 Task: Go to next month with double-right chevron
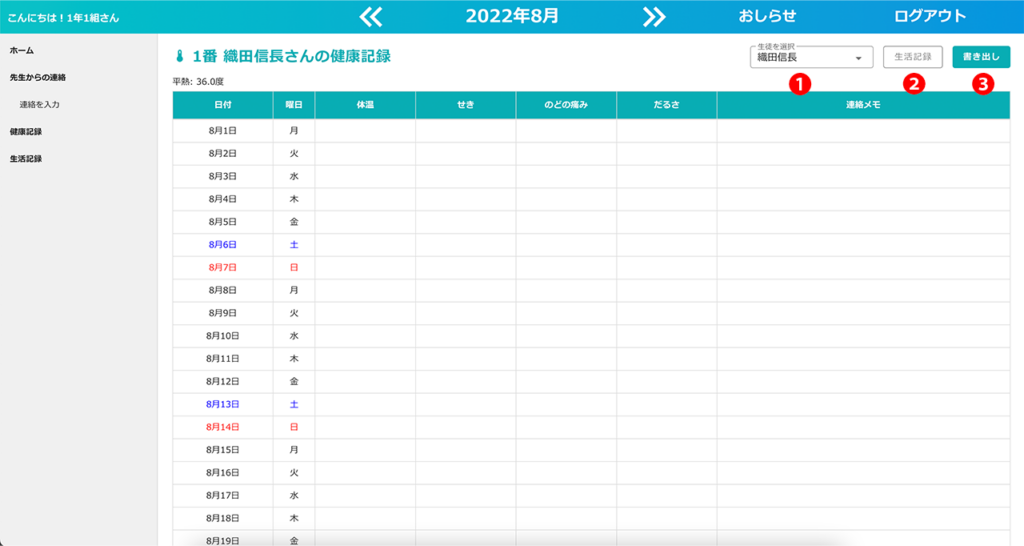point(654,16)
